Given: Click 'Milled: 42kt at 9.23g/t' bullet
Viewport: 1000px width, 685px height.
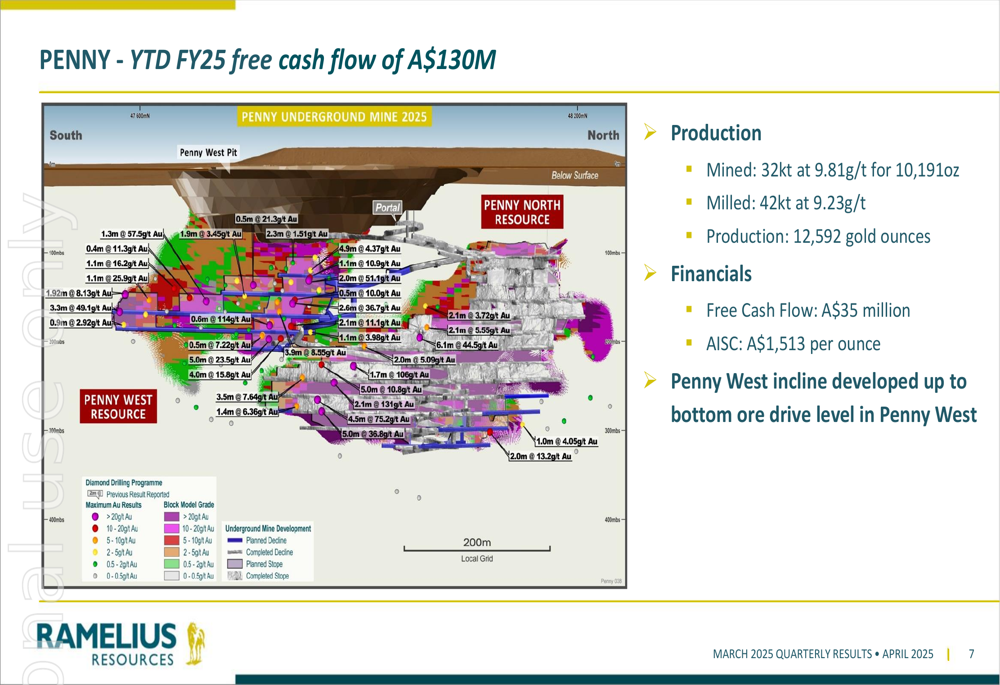Looking at the screenshot, I should tap(786, 203).
